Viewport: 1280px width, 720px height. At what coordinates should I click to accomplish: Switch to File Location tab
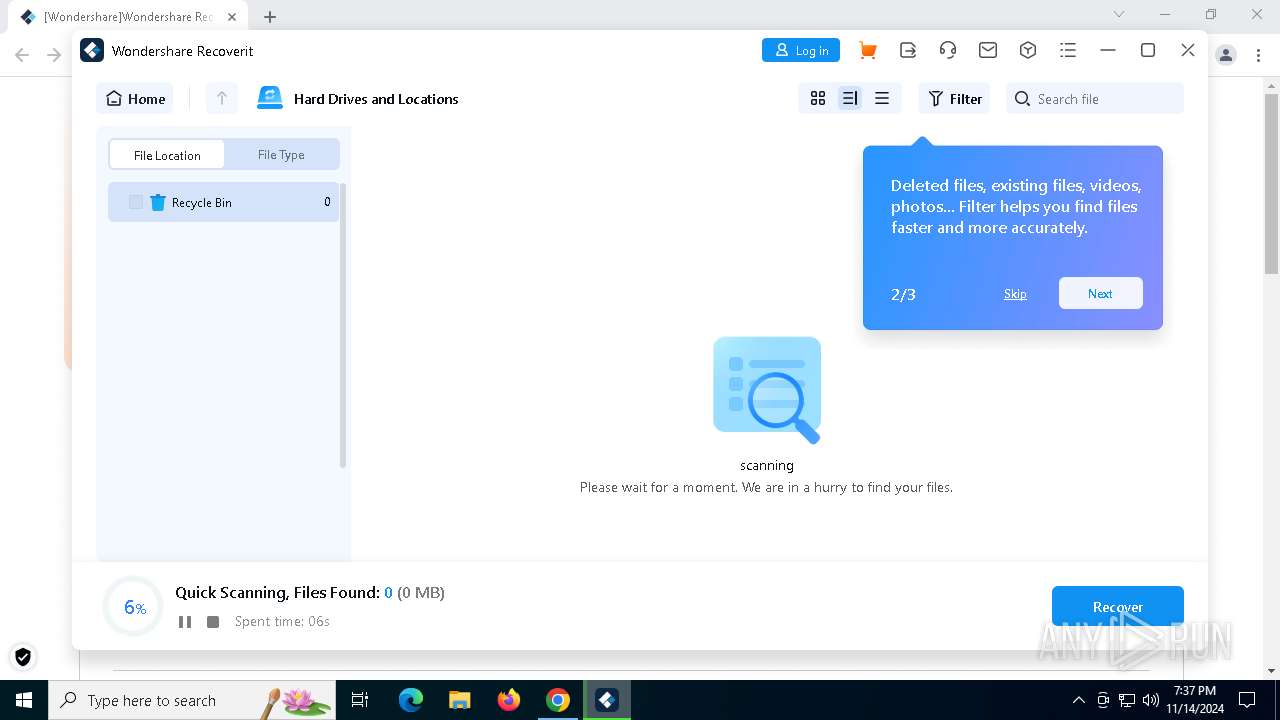(x=167, y=155)
